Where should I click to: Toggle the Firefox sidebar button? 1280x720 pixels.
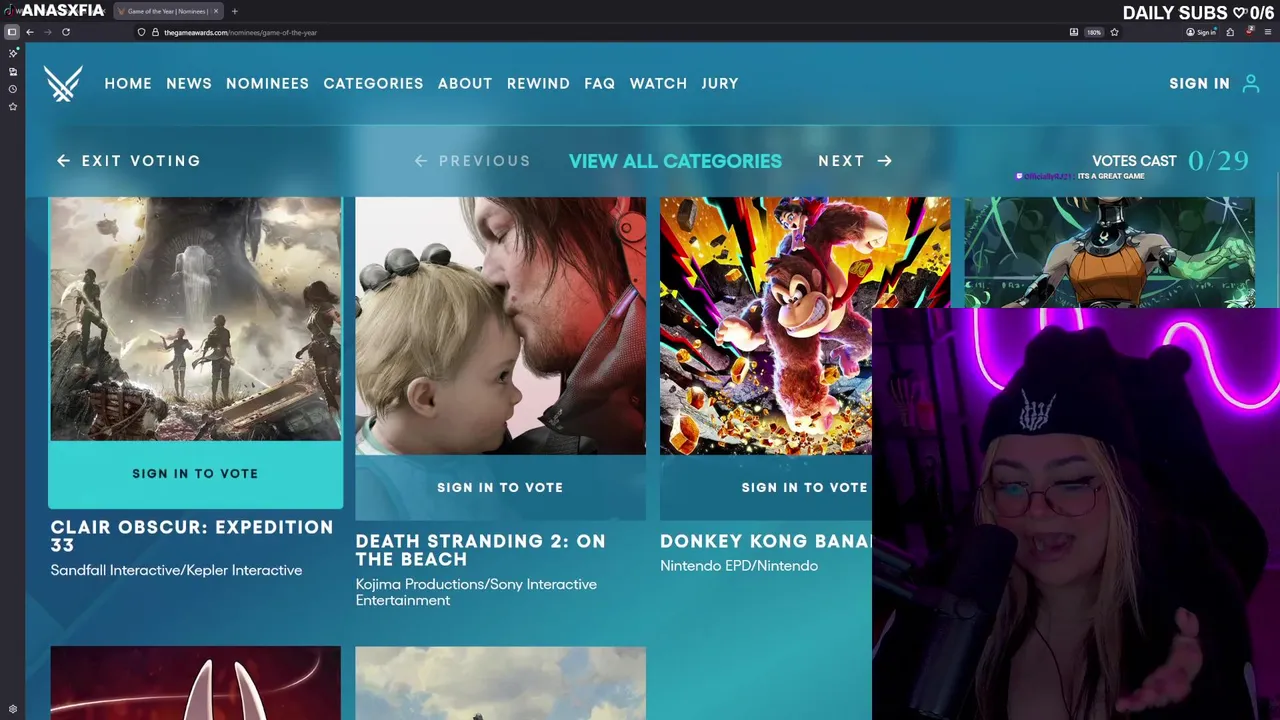coord(12,32)
